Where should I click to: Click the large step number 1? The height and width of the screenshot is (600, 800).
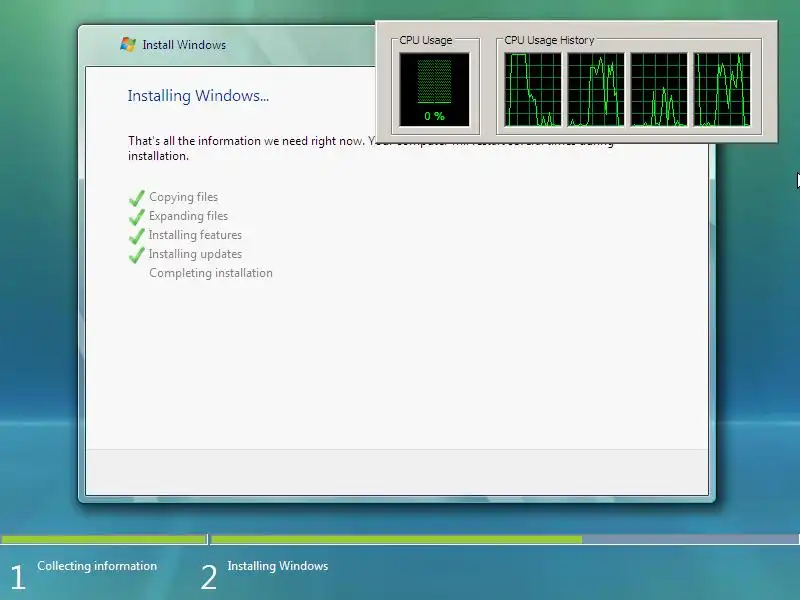pos(17,578)
